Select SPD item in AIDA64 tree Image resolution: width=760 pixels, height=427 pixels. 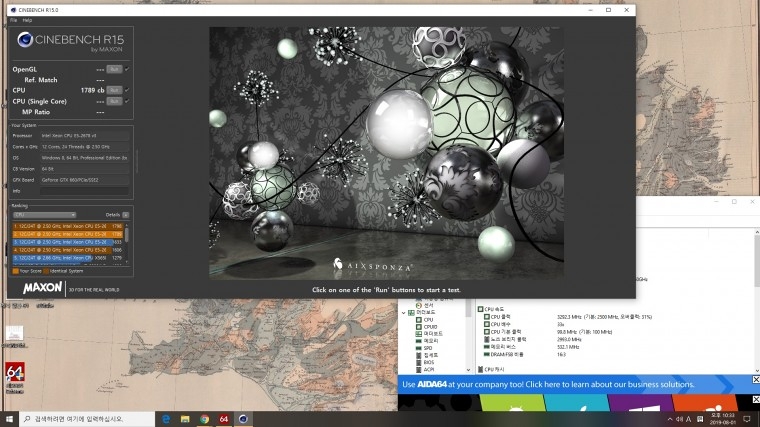tap(428, 348)
